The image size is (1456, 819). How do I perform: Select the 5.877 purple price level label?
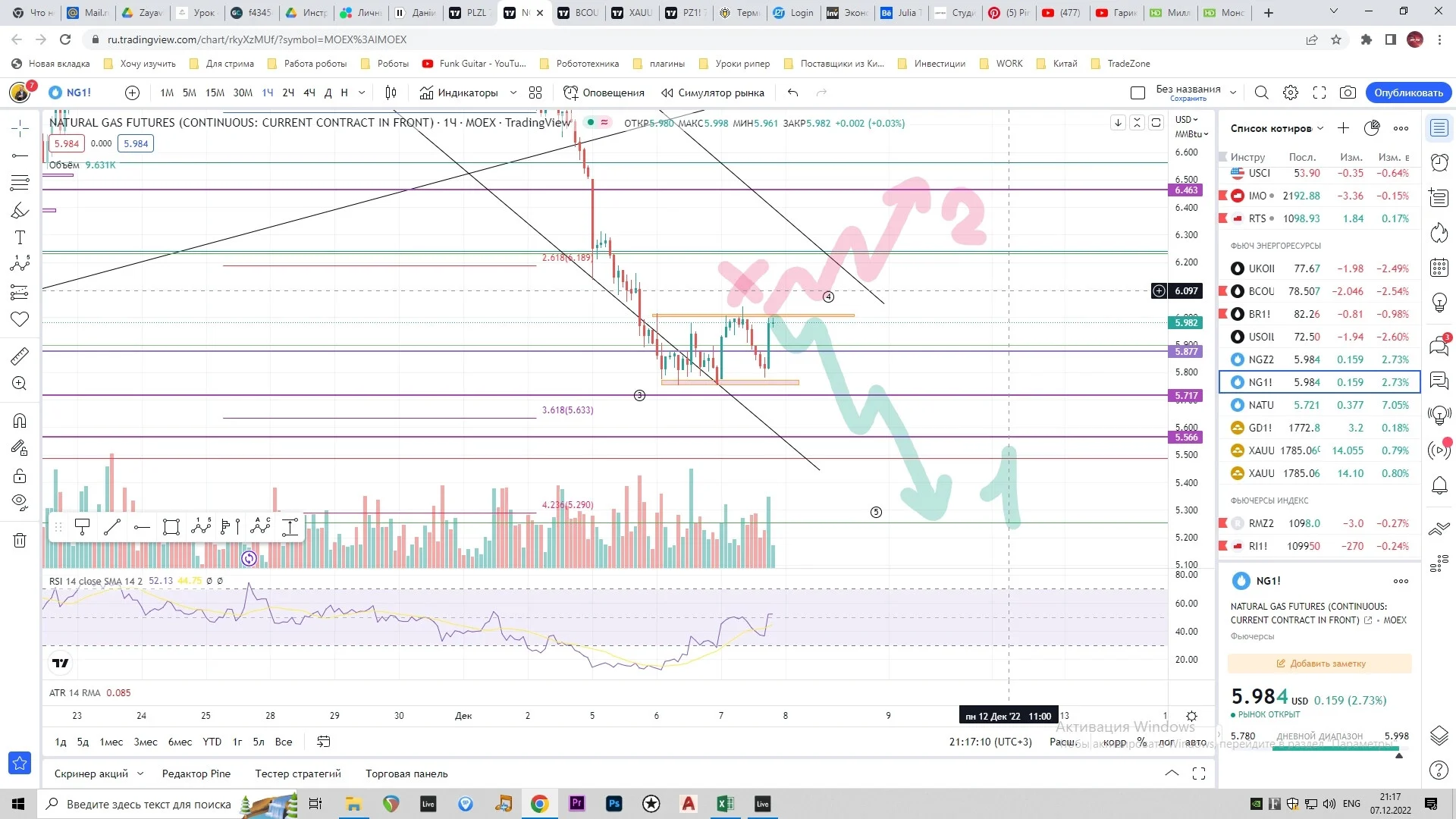1186,351
